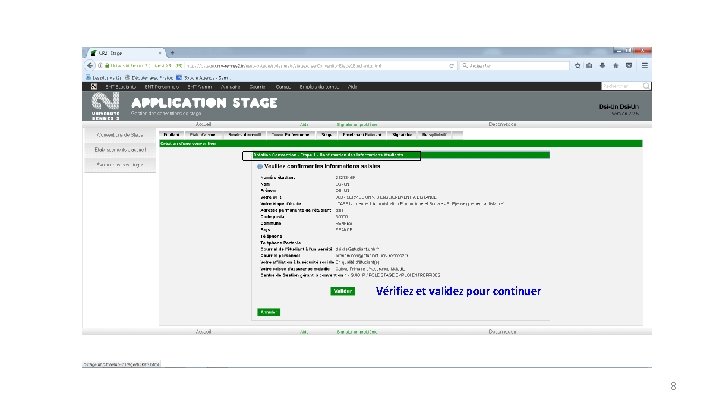Select the Signataire step tab

(x=402, y=135)
